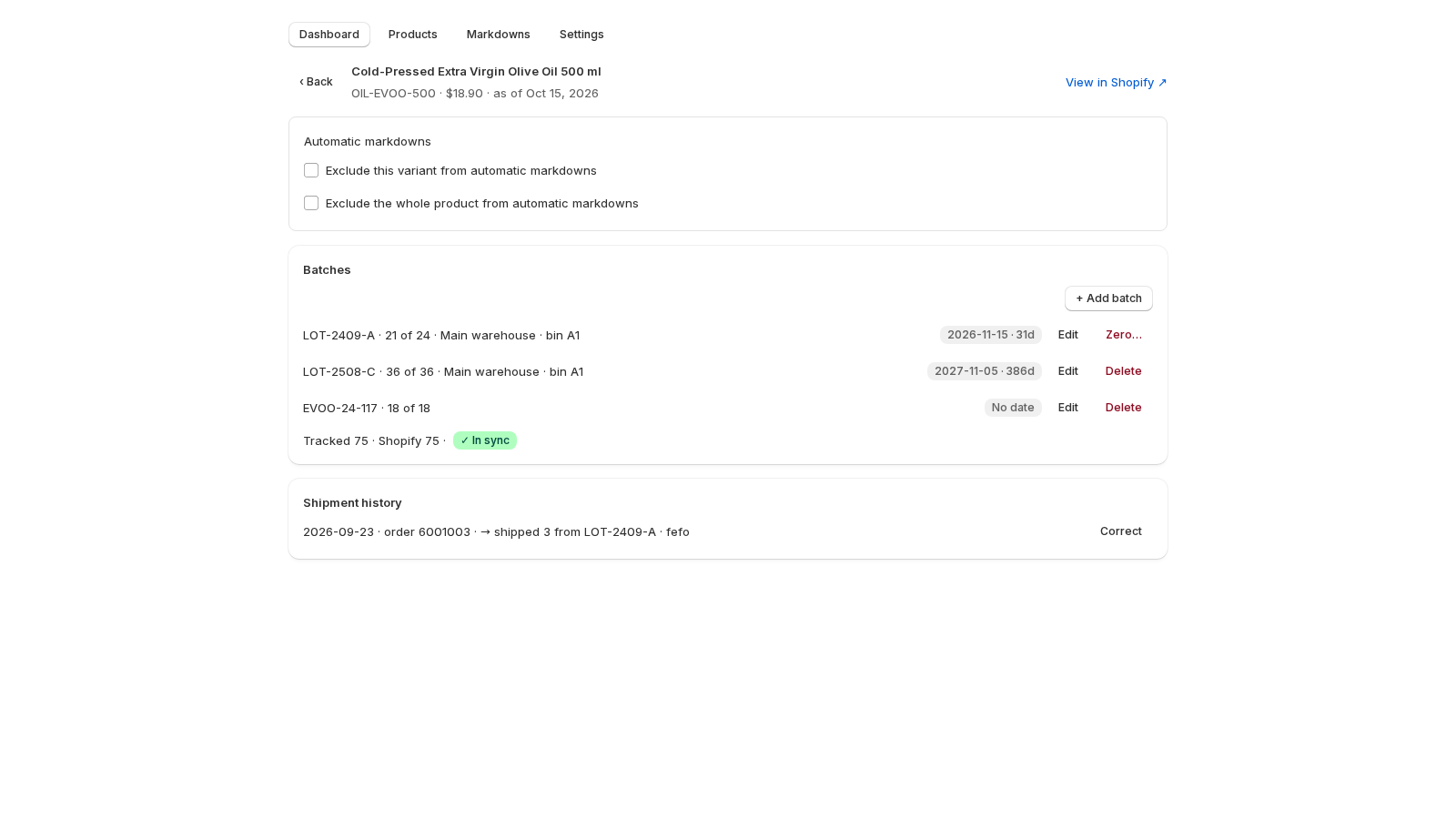Zero out batch LOT-2409-A
Screen dimensions: 1456x819
(1124, 335)
